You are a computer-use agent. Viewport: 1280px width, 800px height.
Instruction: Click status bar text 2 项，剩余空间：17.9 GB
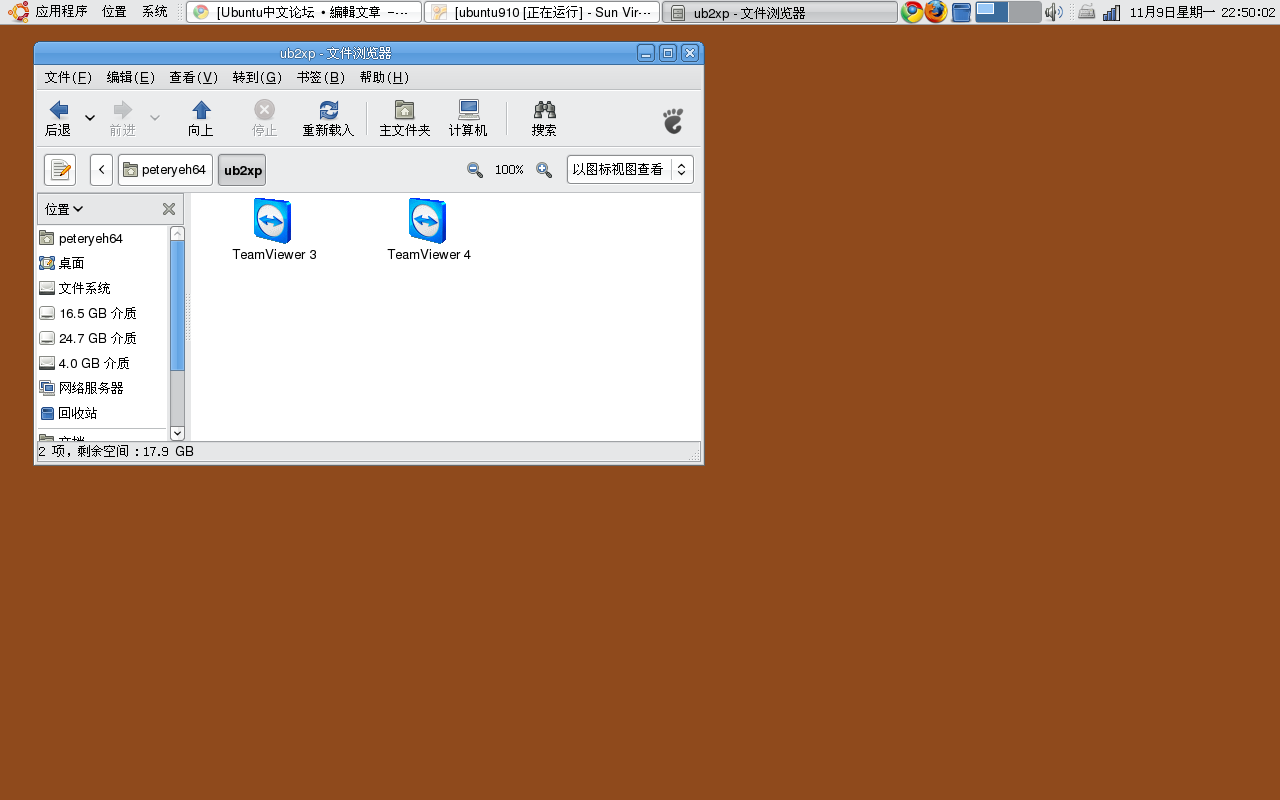pyautogui.click(x=116, y=452)
